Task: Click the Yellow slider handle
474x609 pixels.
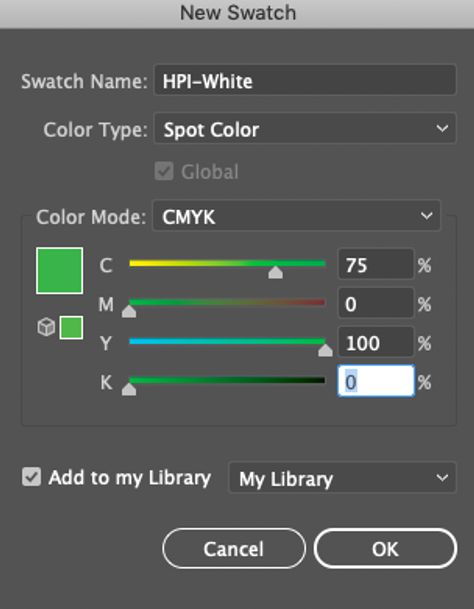Action: click(325, 350)
